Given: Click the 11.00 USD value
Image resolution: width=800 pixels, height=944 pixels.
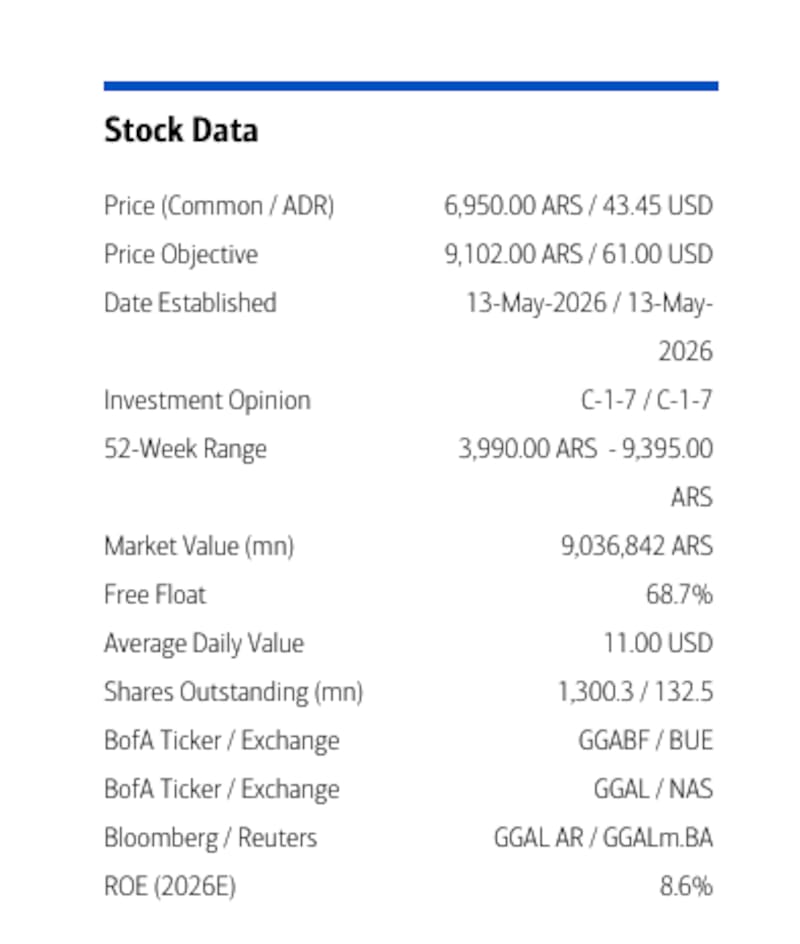Looking at the screenshot, I should (659, 643).
